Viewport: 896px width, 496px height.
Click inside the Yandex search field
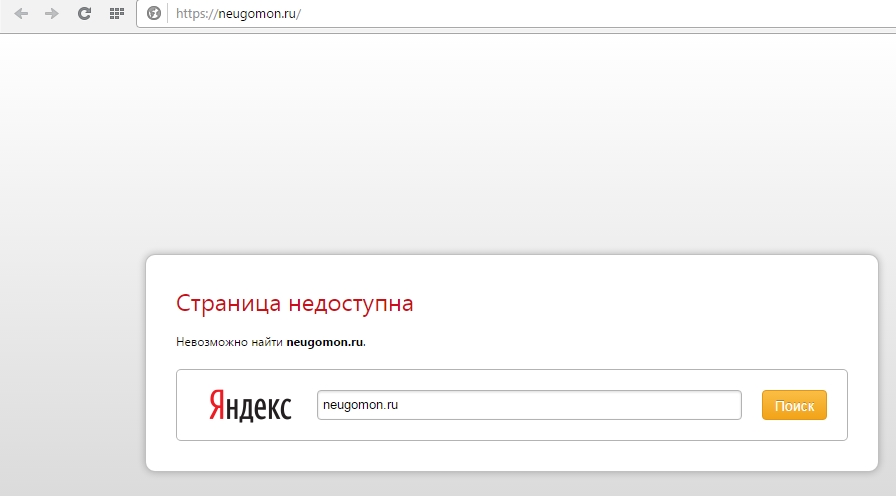529,405
